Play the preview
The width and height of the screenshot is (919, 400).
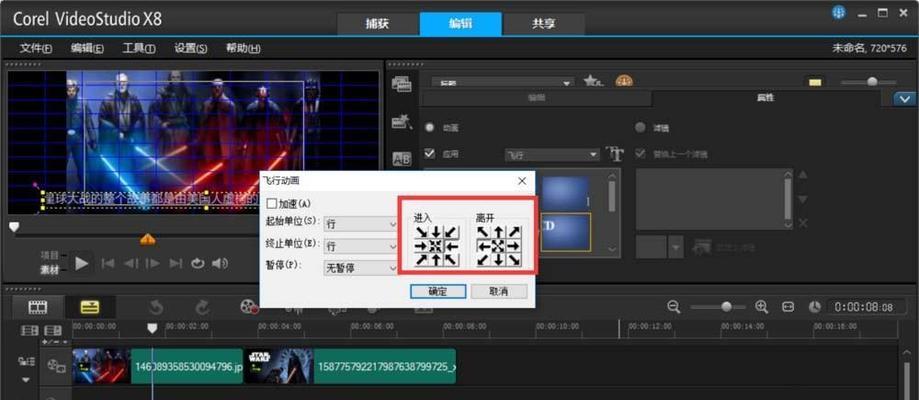coord(81,263)
